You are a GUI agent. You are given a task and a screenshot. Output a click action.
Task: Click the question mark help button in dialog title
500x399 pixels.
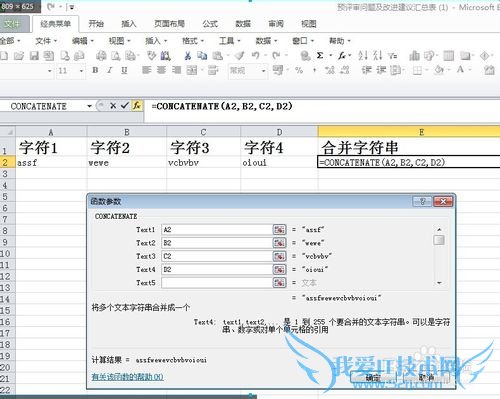tap(423, 201)
